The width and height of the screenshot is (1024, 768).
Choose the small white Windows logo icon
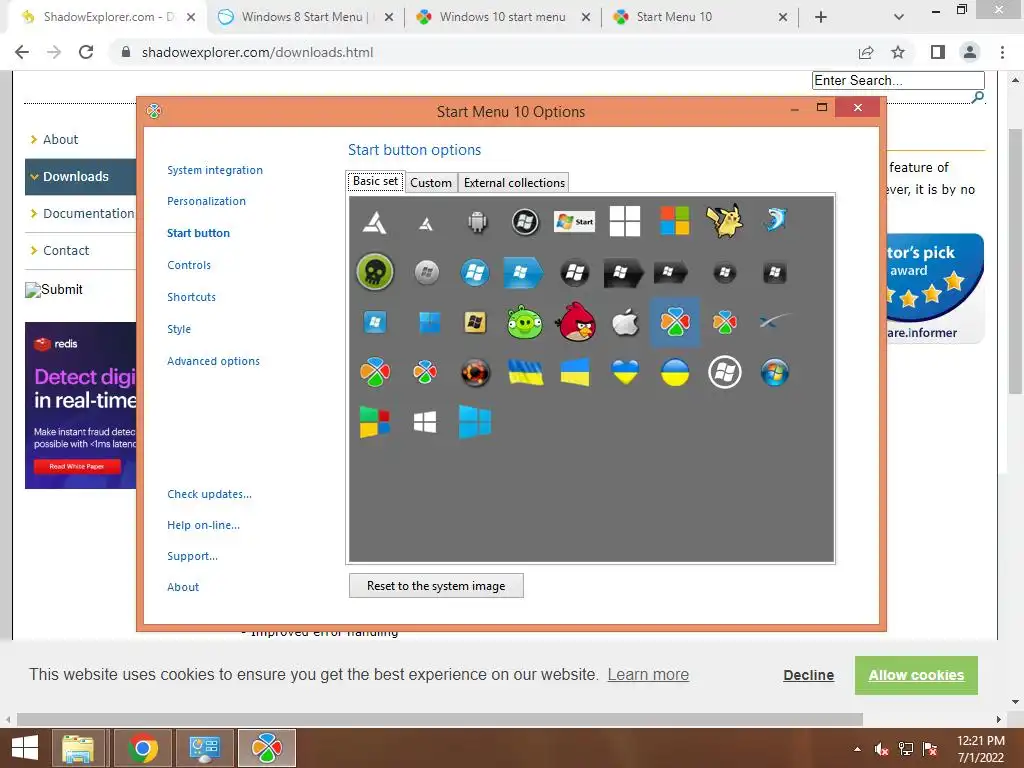[425, 423]
